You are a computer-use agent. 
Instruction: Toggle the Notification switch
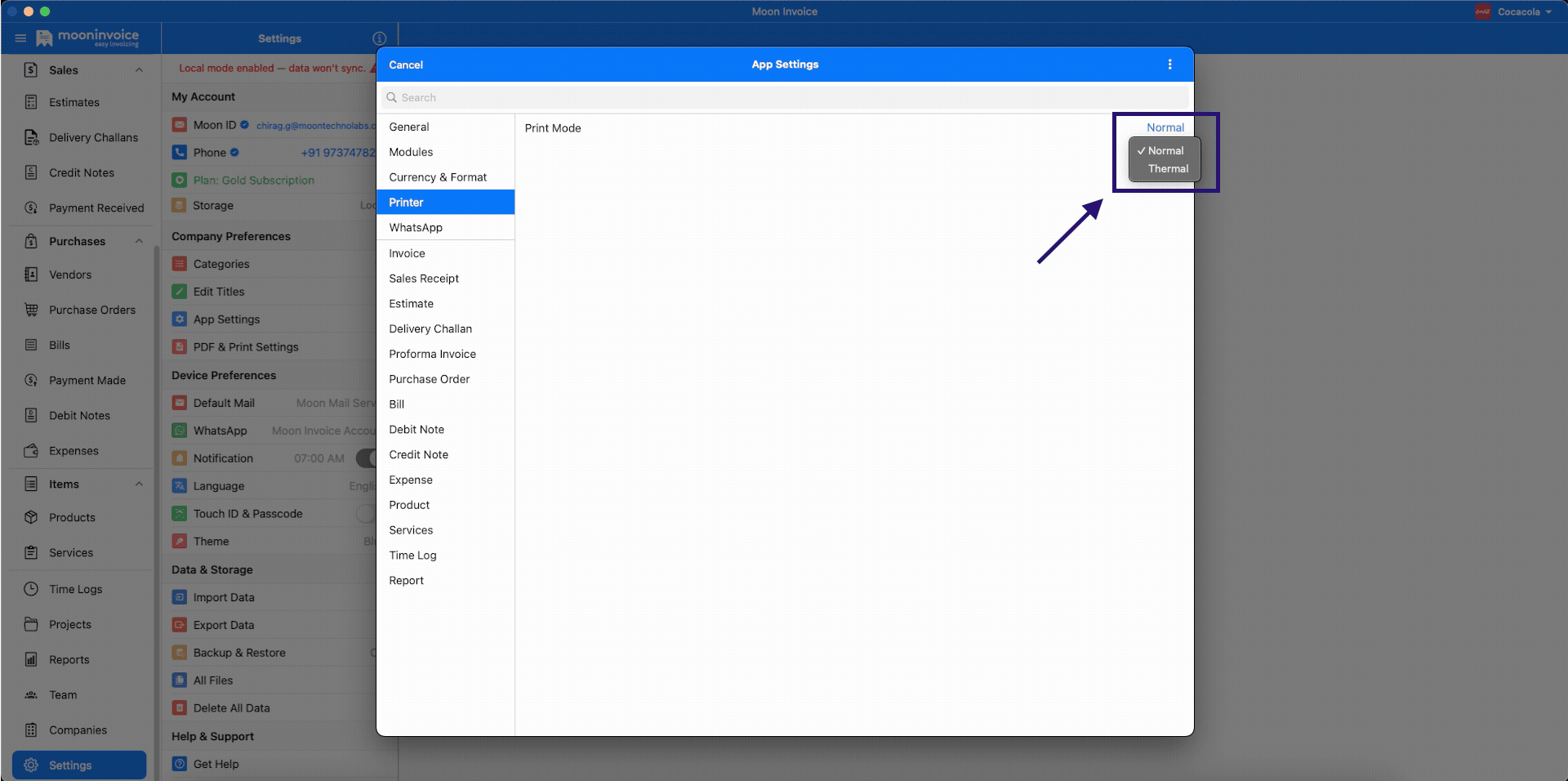[x=367, y=457]
